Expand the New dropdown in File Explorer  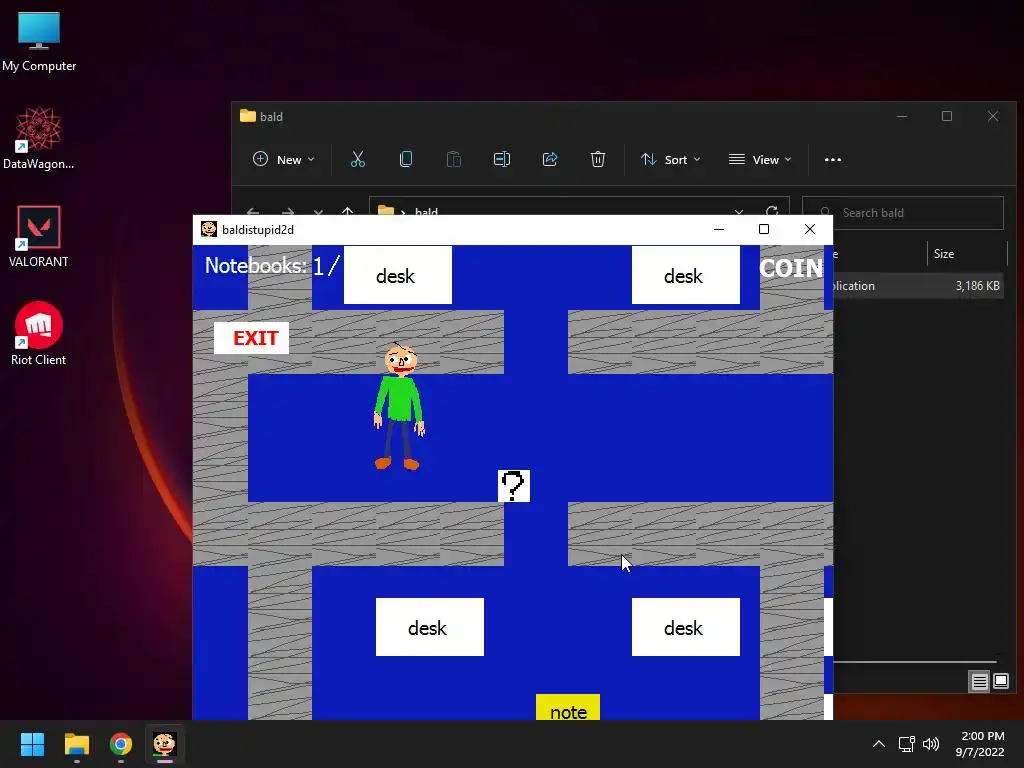pyautogui.click(x=283, y=159)
